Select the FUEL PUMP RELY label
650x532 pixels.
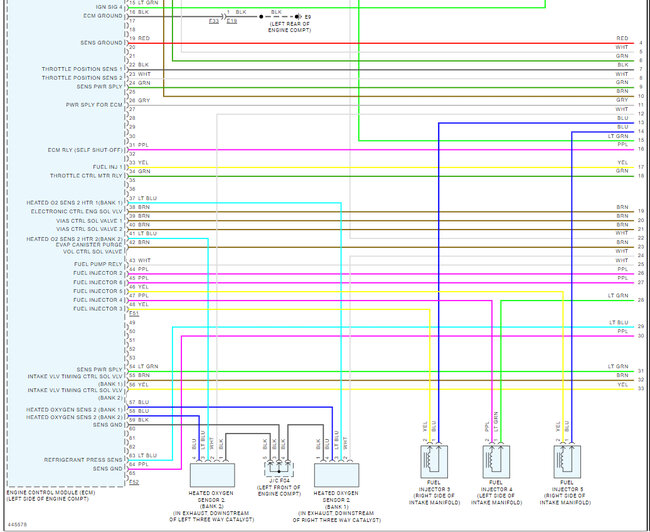[98, 264]
